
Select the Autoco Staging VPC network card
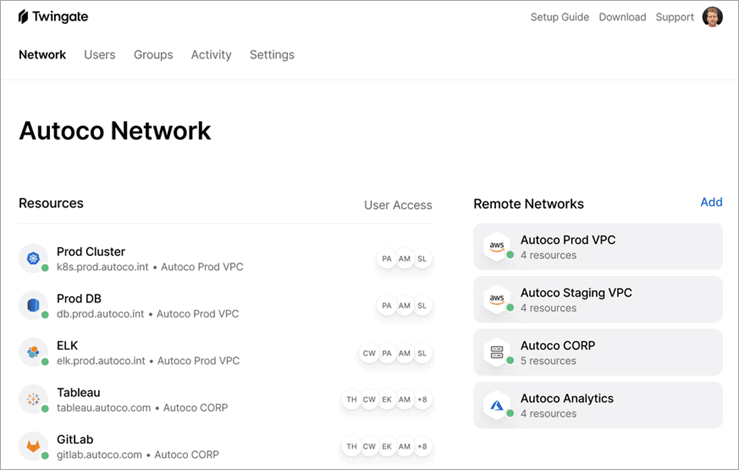tap(598, 300)
